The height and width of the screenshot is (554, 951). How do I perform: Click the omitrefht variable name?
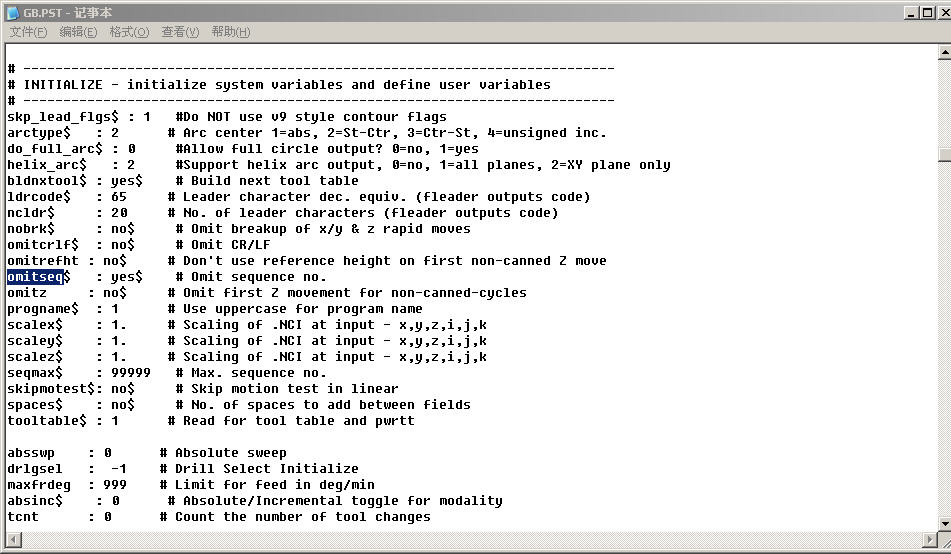point(43,260)
